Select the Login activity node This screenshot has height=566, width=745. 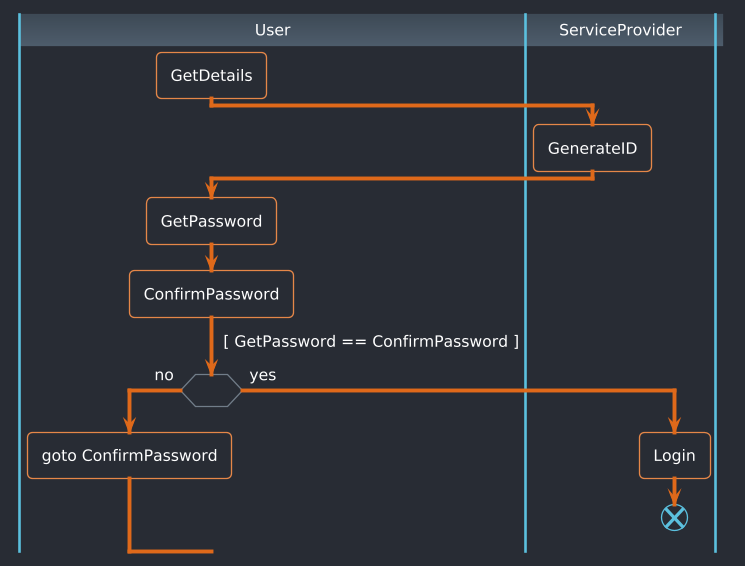coord(674,456)
